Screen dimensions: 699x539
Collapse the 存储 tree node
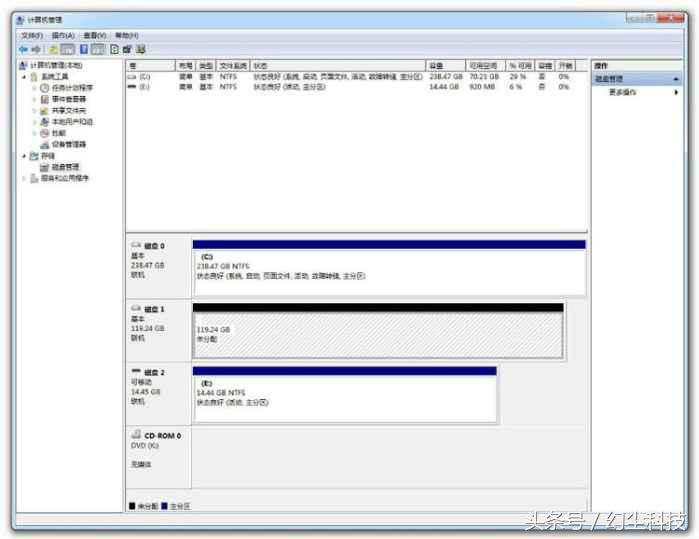(x=24, y=156)
